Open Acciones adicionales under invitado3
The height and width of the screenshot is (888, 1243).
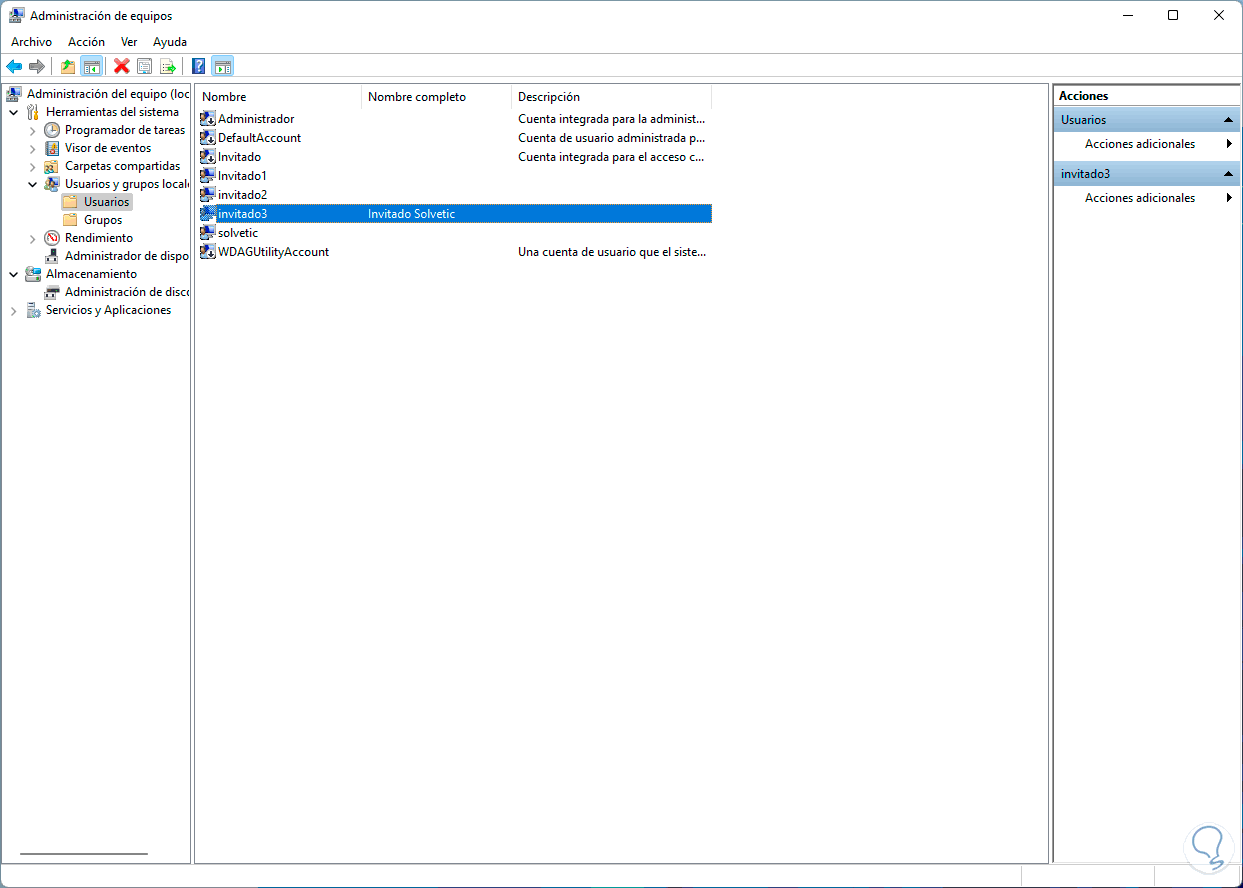point(1147,198)
